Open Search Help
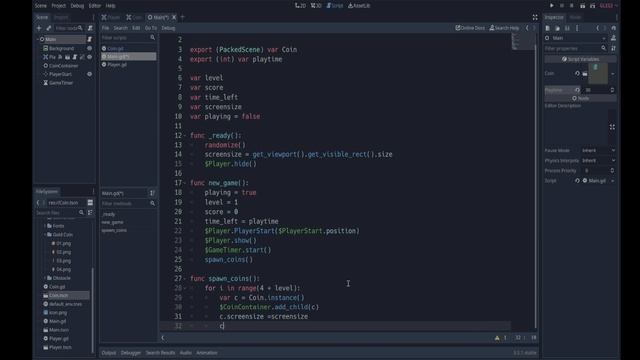This screenshot has height=360, width=640. click(504, 28)
